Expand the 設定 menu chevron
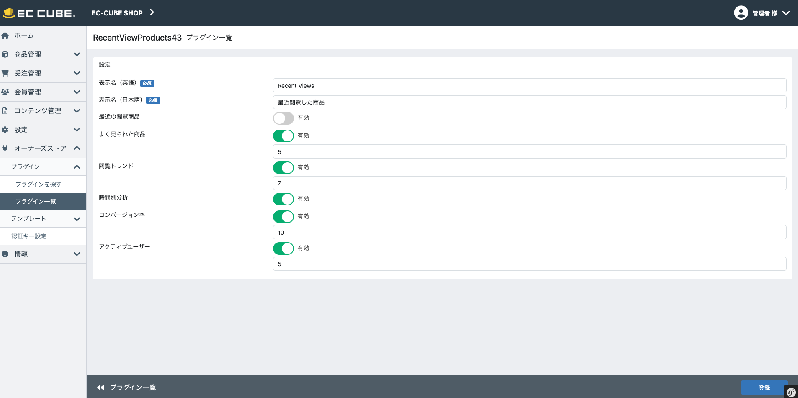 pyautogui.click(x=77, y=129)
